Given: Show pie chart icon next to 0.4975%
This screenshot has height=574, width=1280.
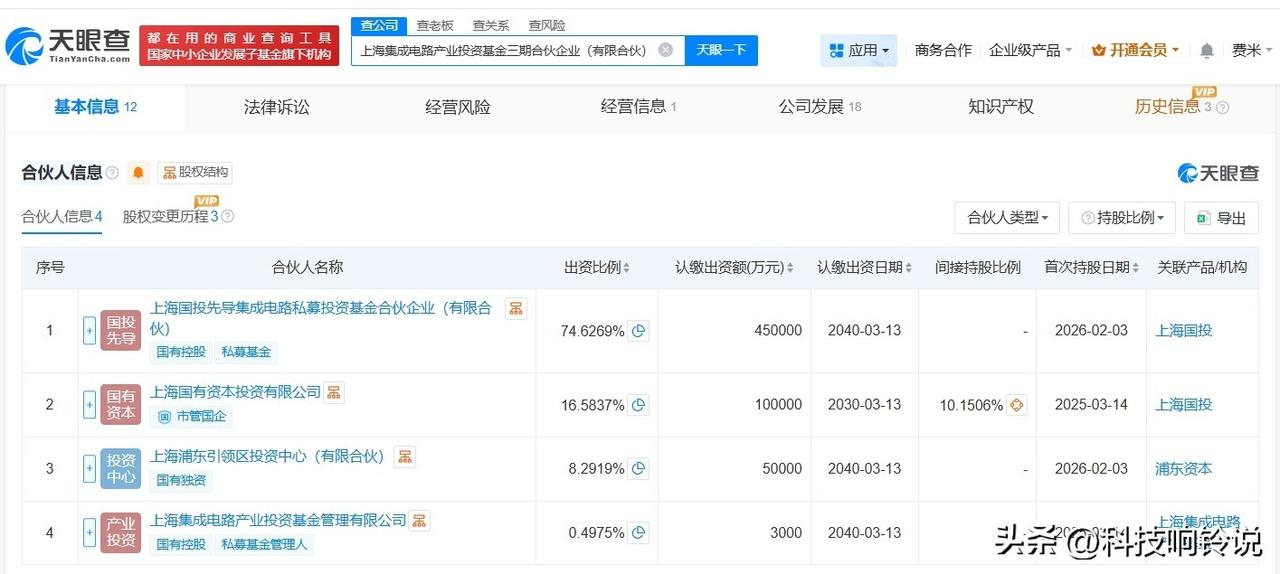Looking at the screenshot, I should (638, 533).
